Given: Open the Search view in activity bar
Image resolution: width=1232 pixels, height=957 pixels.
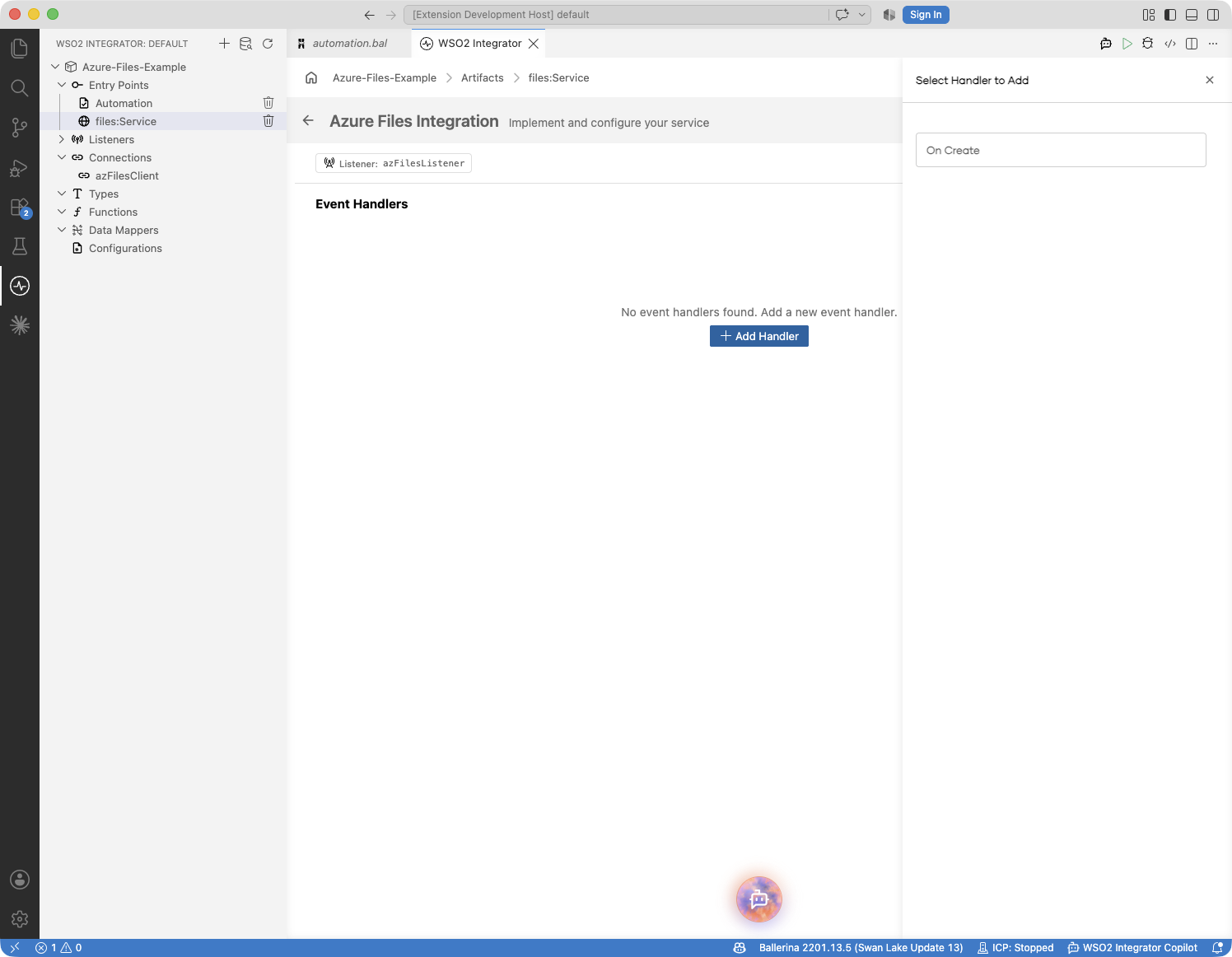Looking at the screenshot, I should (20, 88).
